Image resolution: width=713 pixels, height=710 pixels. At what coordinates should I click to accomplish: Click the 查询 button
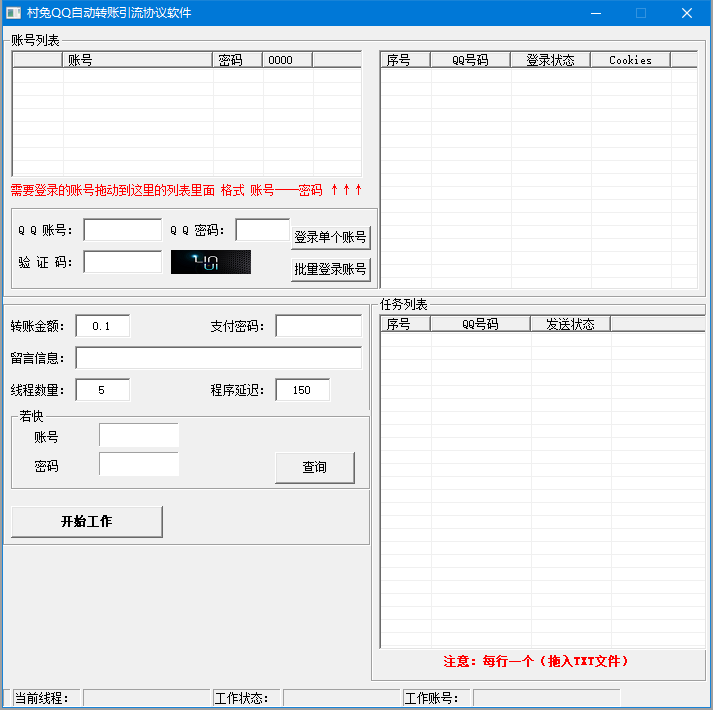point(315,468)
